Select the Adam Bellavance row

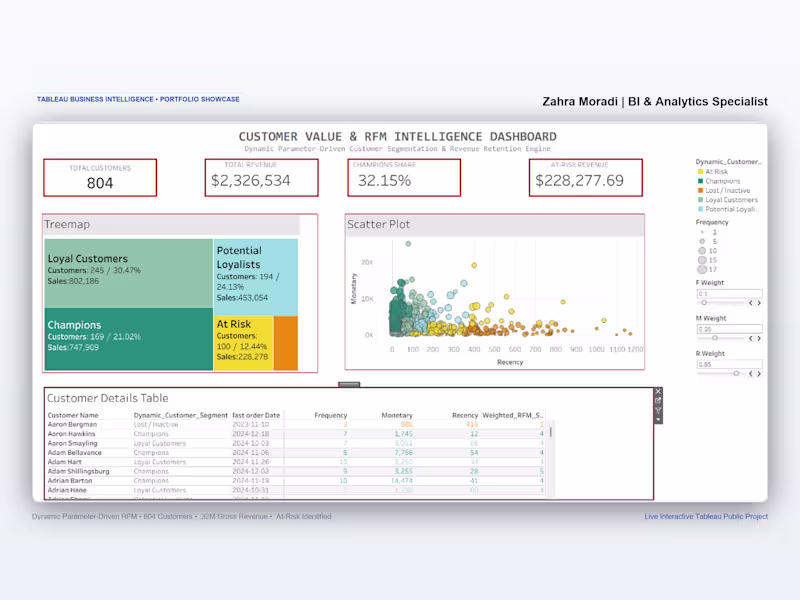[296, 453]
